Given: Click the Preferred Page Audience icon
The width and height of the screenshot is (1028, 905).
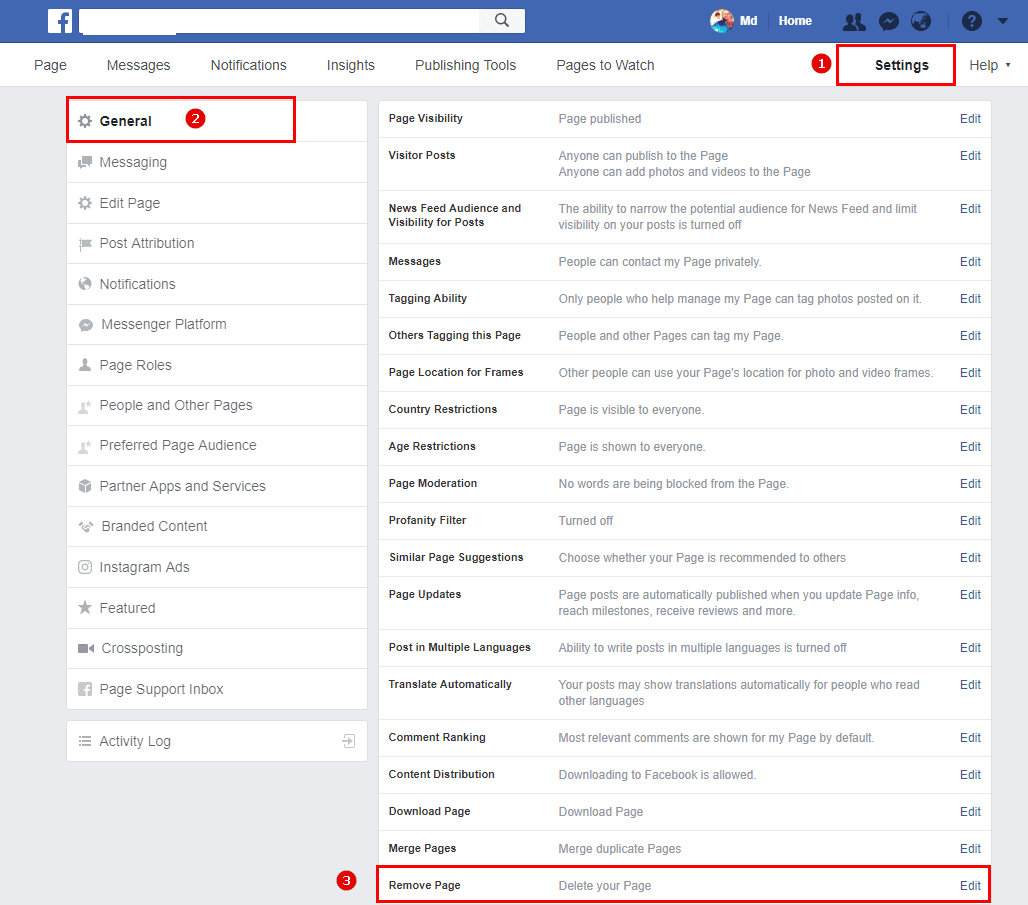Looking at the screenshot, I should pyautogui.click(x=85, y=447).
